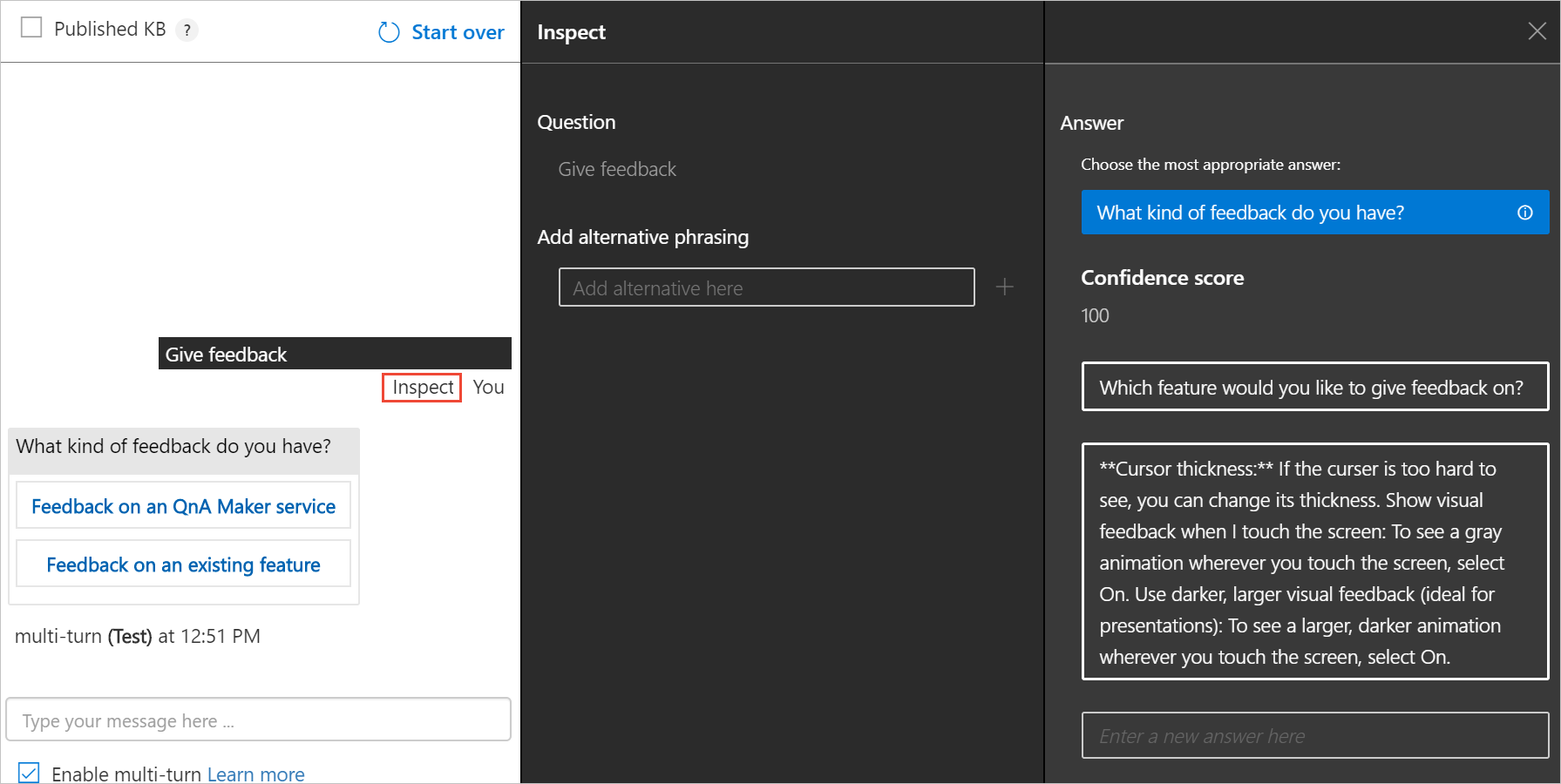1561x784 pixels.
Task: Click the Add alternative here field
Action: click(766, 287)
